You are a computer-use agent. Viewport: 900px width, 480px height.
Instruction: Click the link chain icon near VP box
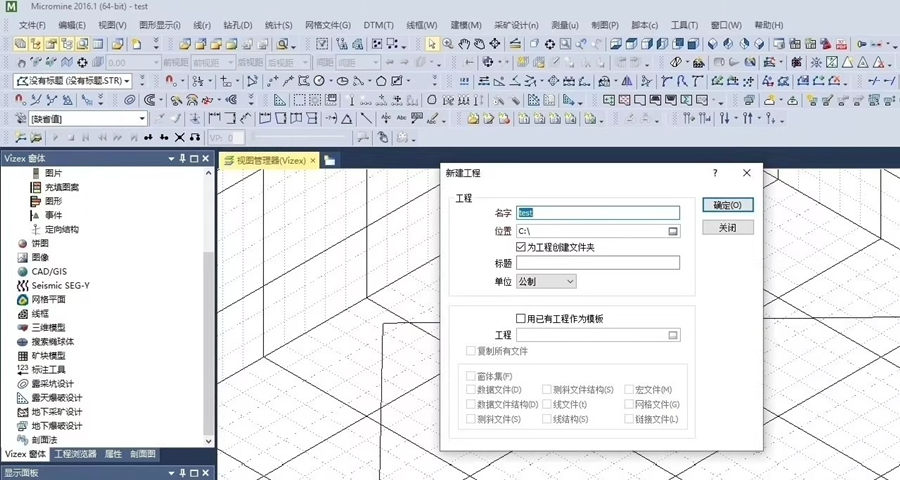coord(195,137)
